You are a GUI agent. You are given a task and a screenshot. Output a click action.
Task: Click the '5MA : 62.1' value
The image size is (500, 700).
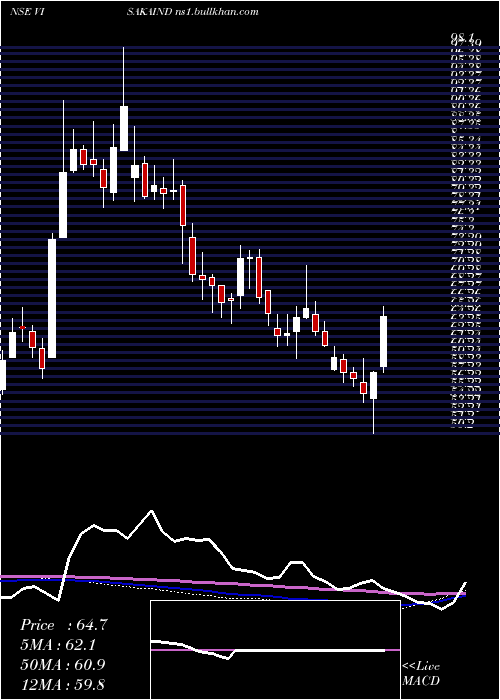coord(58,645)
